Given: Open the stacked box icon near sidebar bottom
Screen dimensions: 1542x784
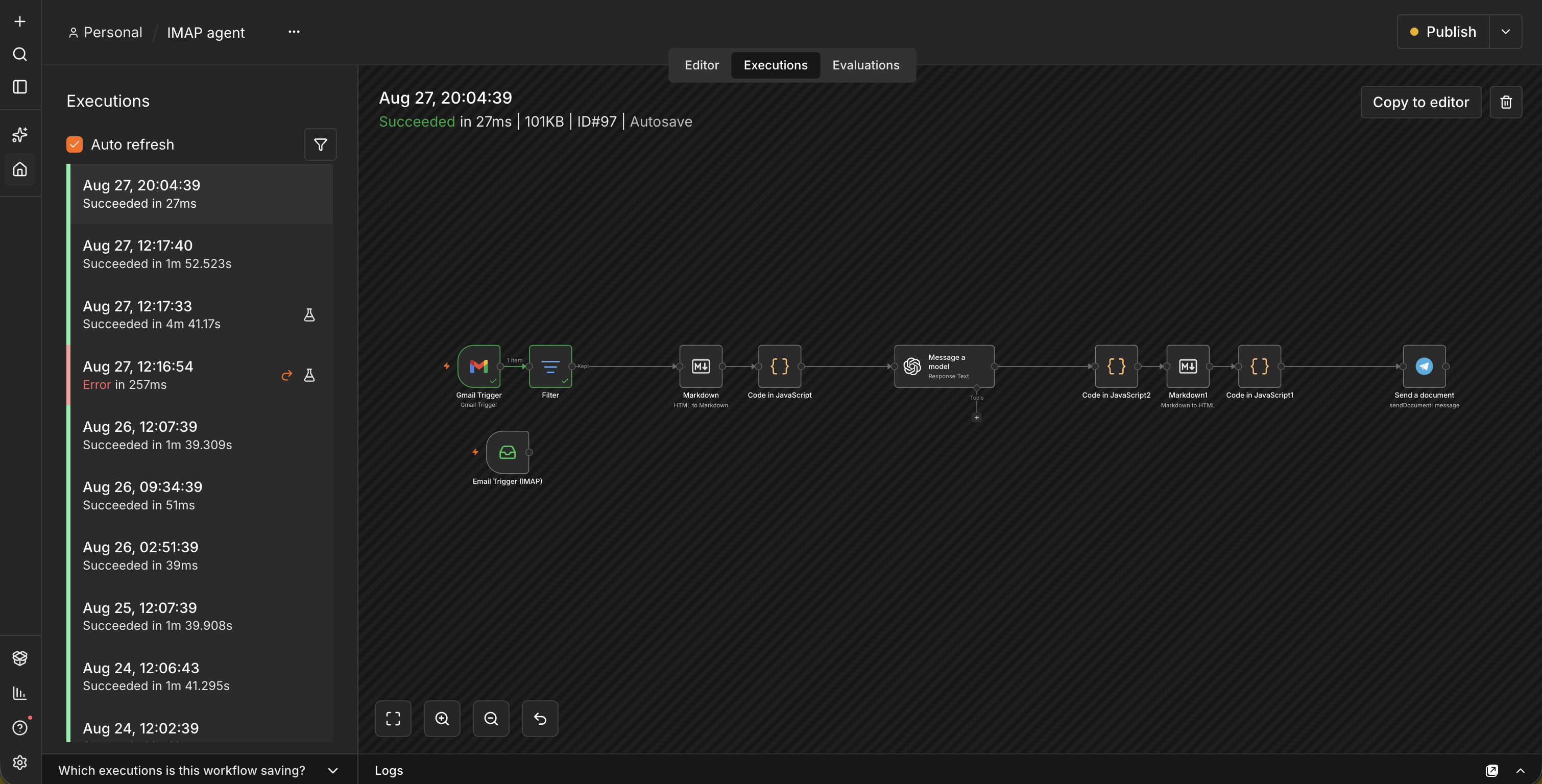Looking at the screenshot, I should (x=20, y=658).
